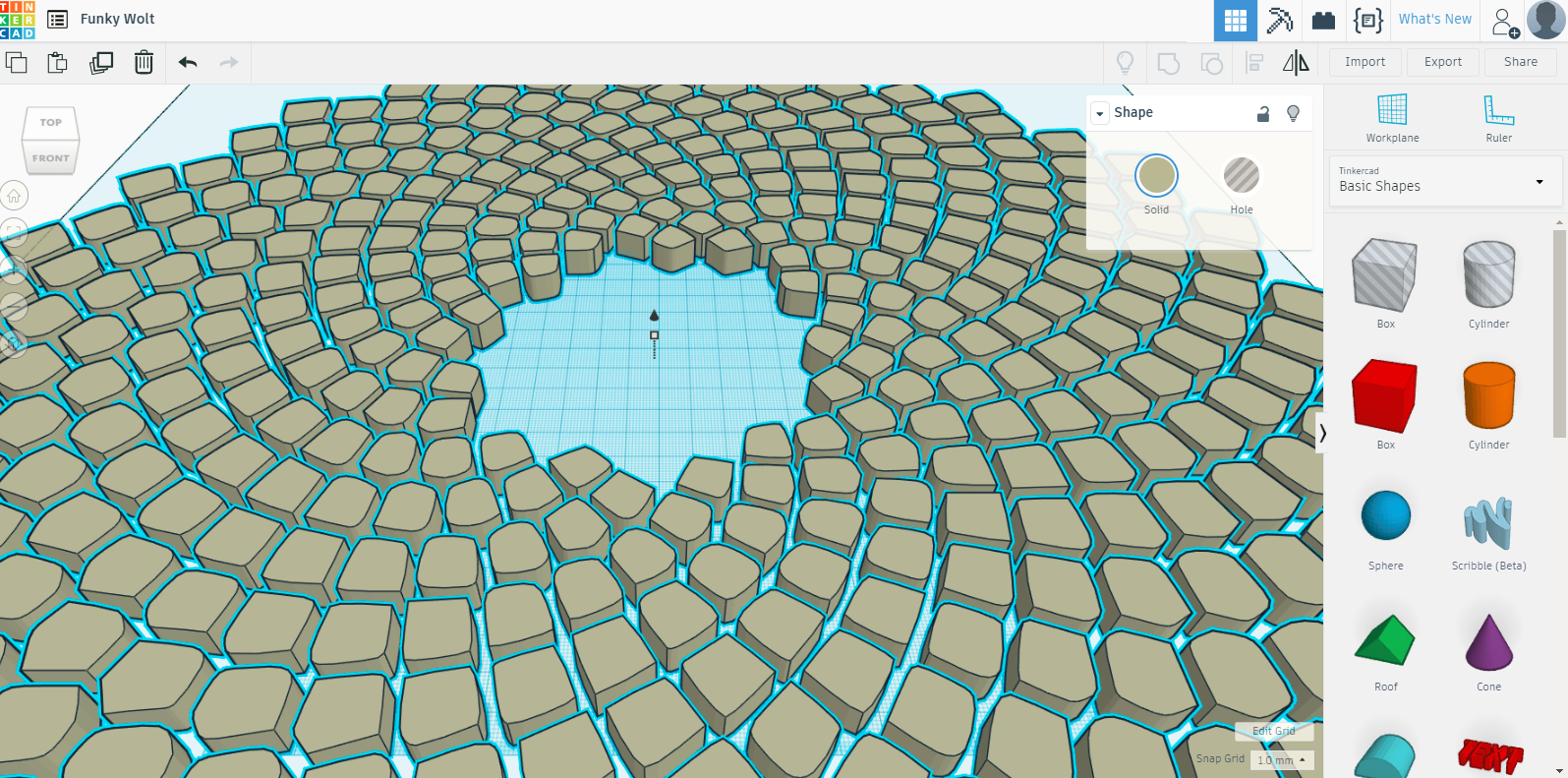Open the designs list icon

click(58, 20)
